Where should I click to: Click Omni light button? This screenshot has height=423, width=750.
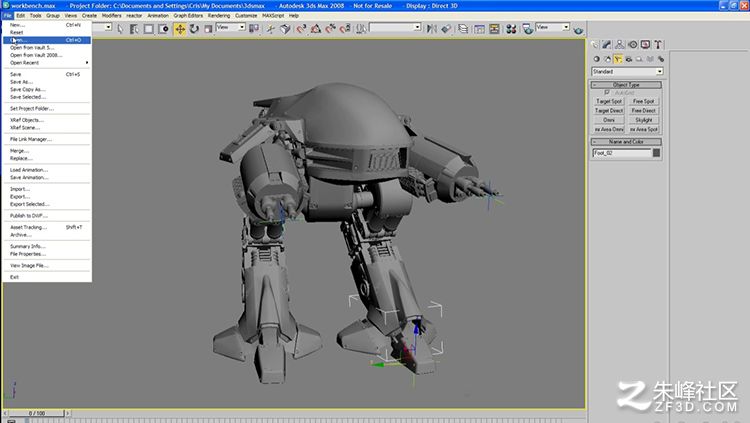pos(609,120)
